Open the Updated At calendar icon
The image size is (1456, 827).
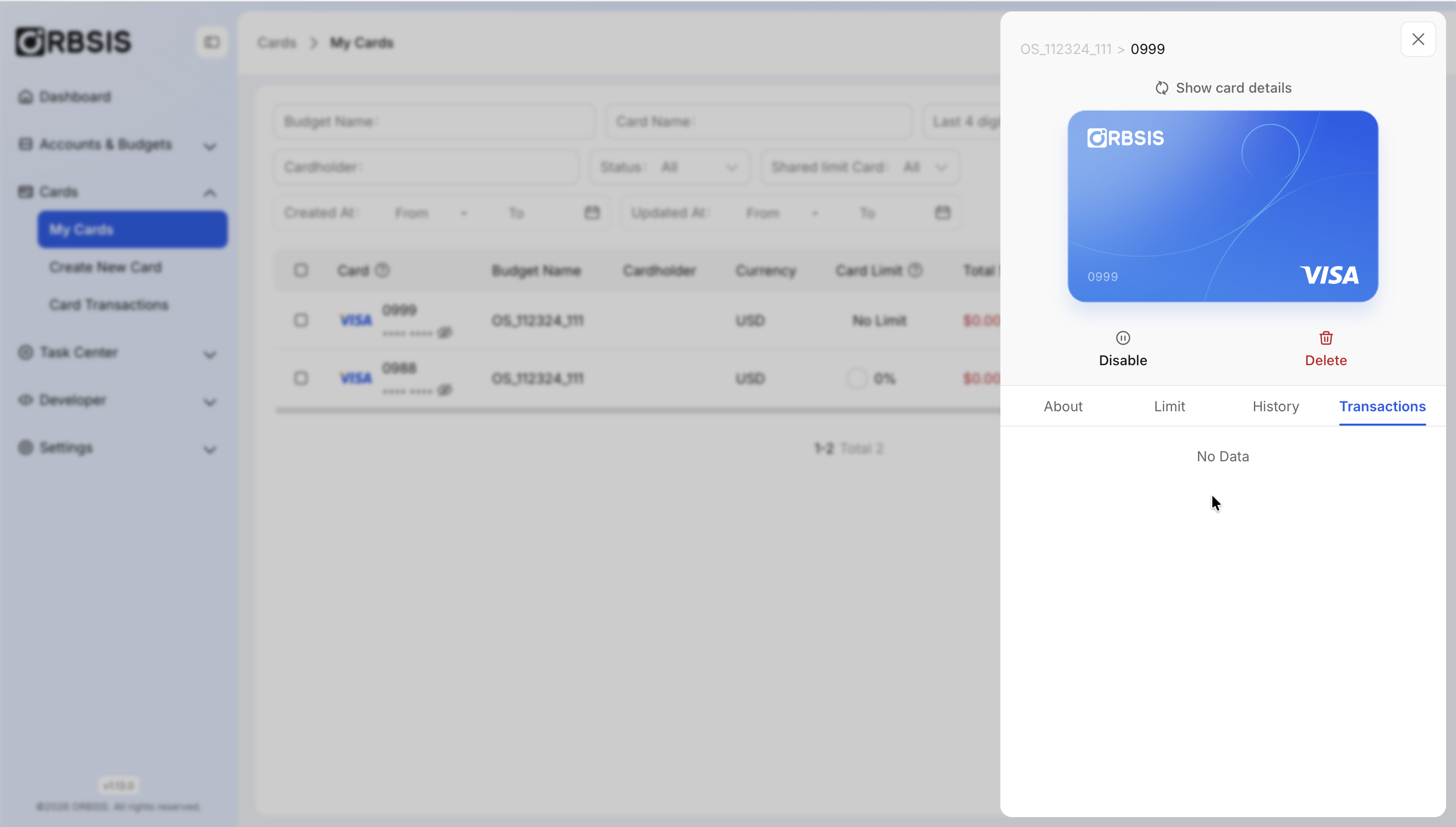tap(943, 213)
